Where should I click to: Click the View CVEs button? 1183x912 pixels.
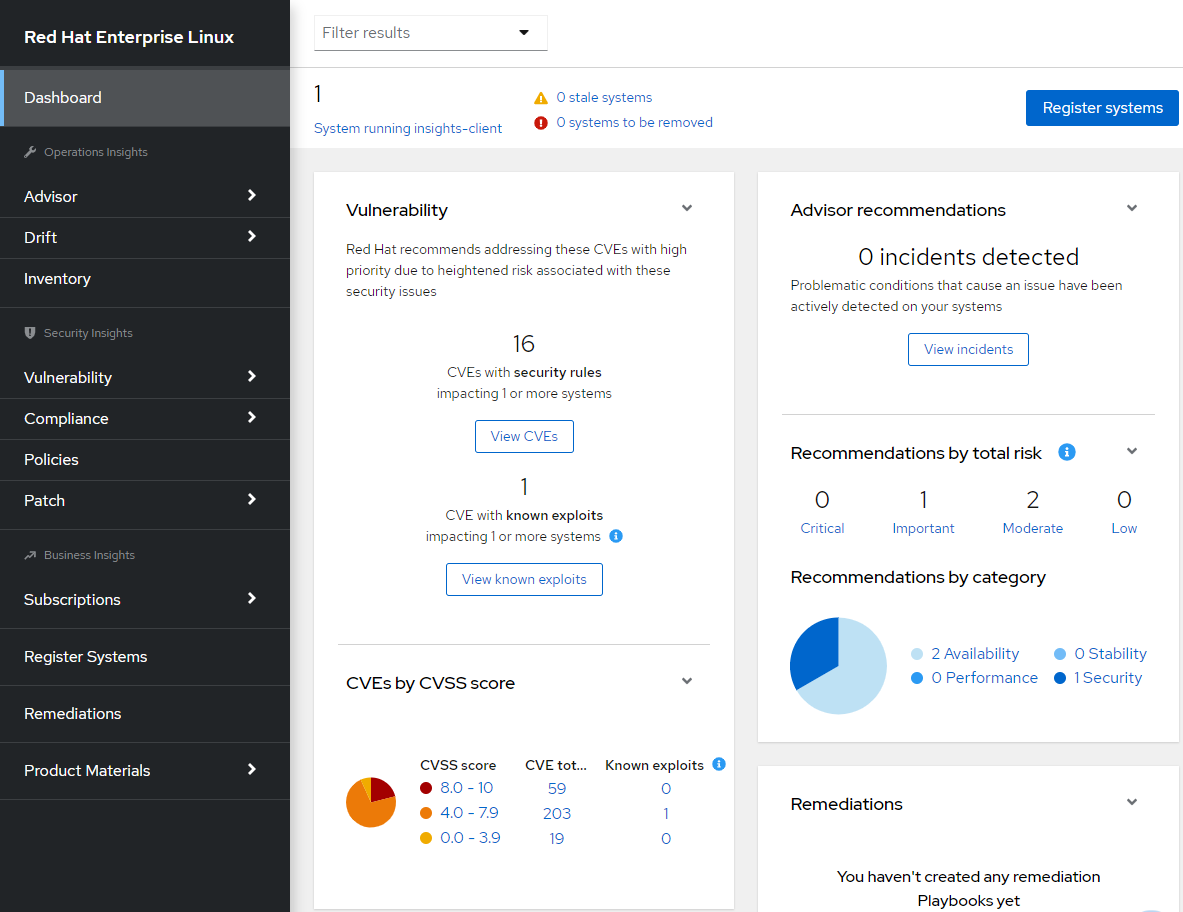(524, 437)
